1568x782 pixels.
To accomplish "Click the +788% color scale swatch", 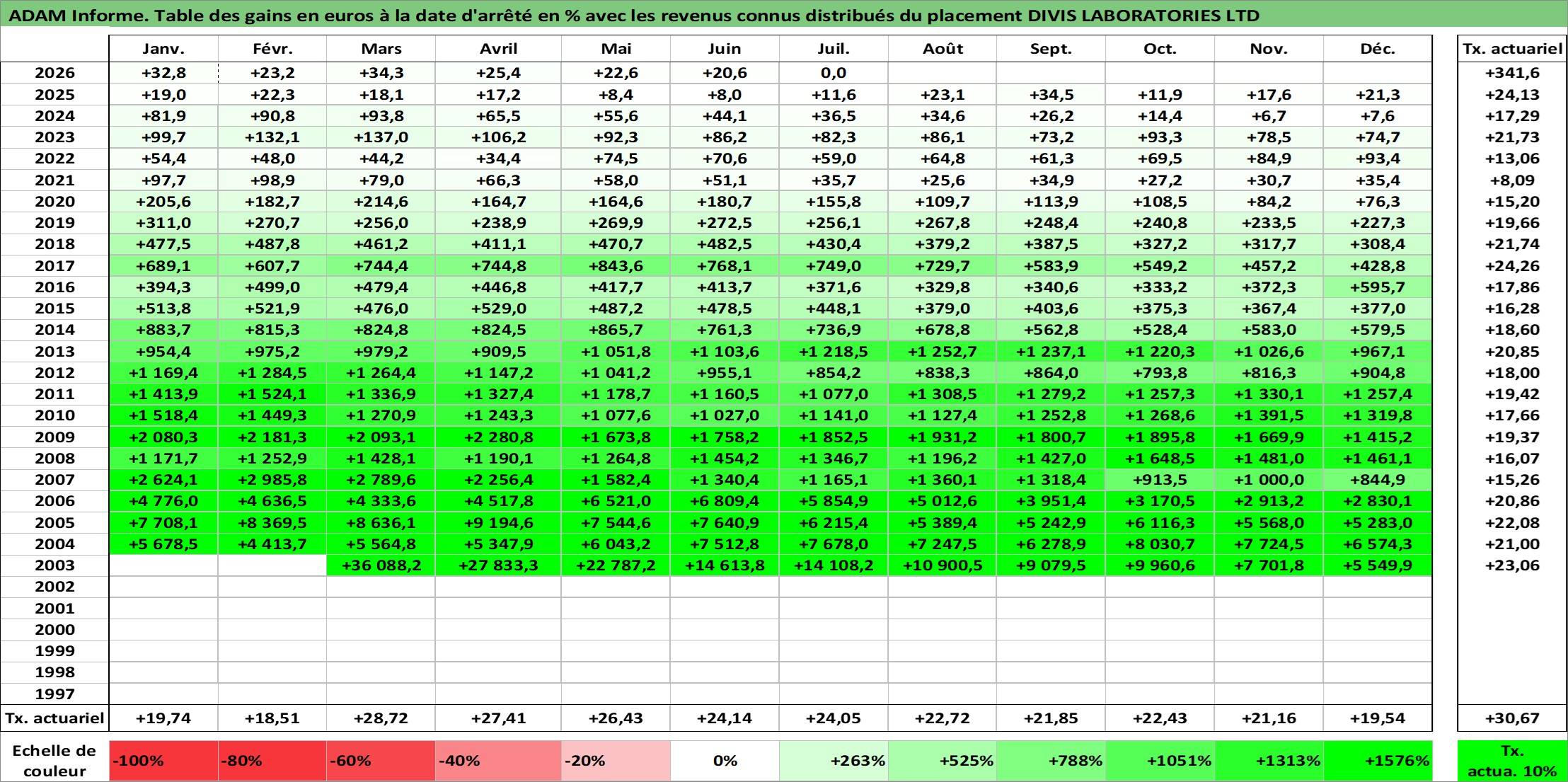I will 1051,761.
